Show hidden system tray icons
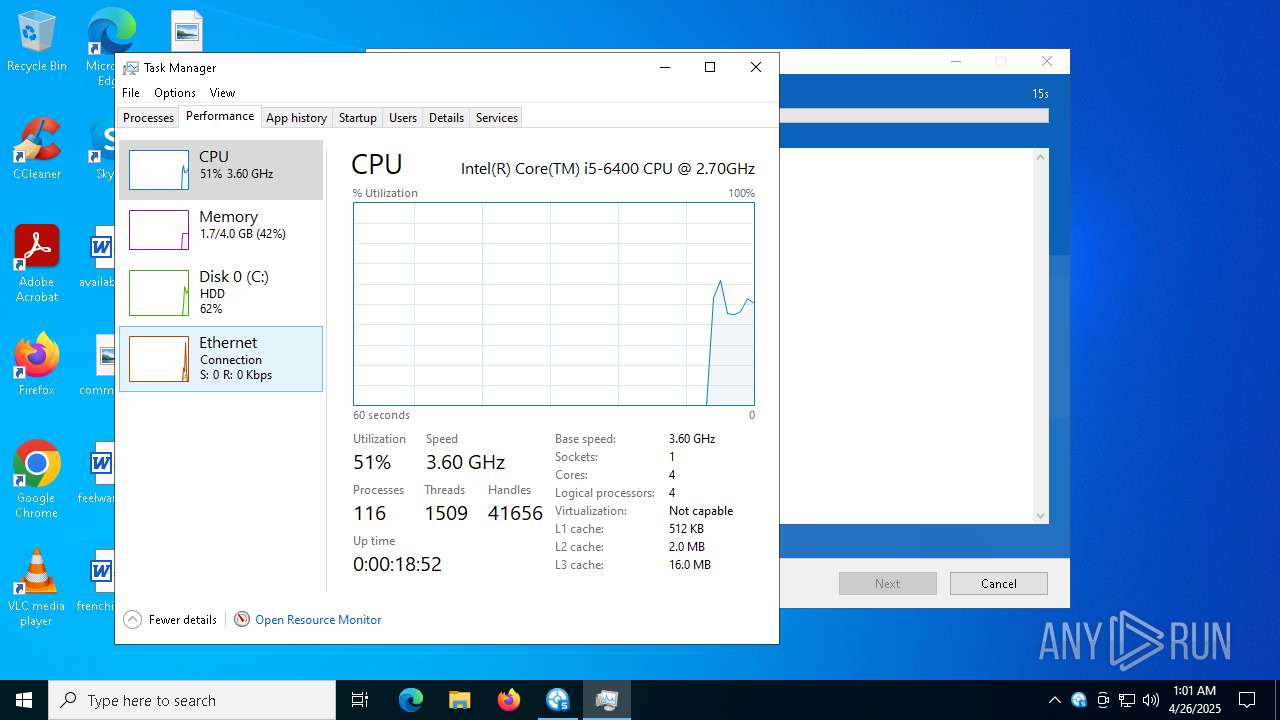The height and width of the screenshot is (720, 1280). pyautogui.click(x=1054, y=700)
